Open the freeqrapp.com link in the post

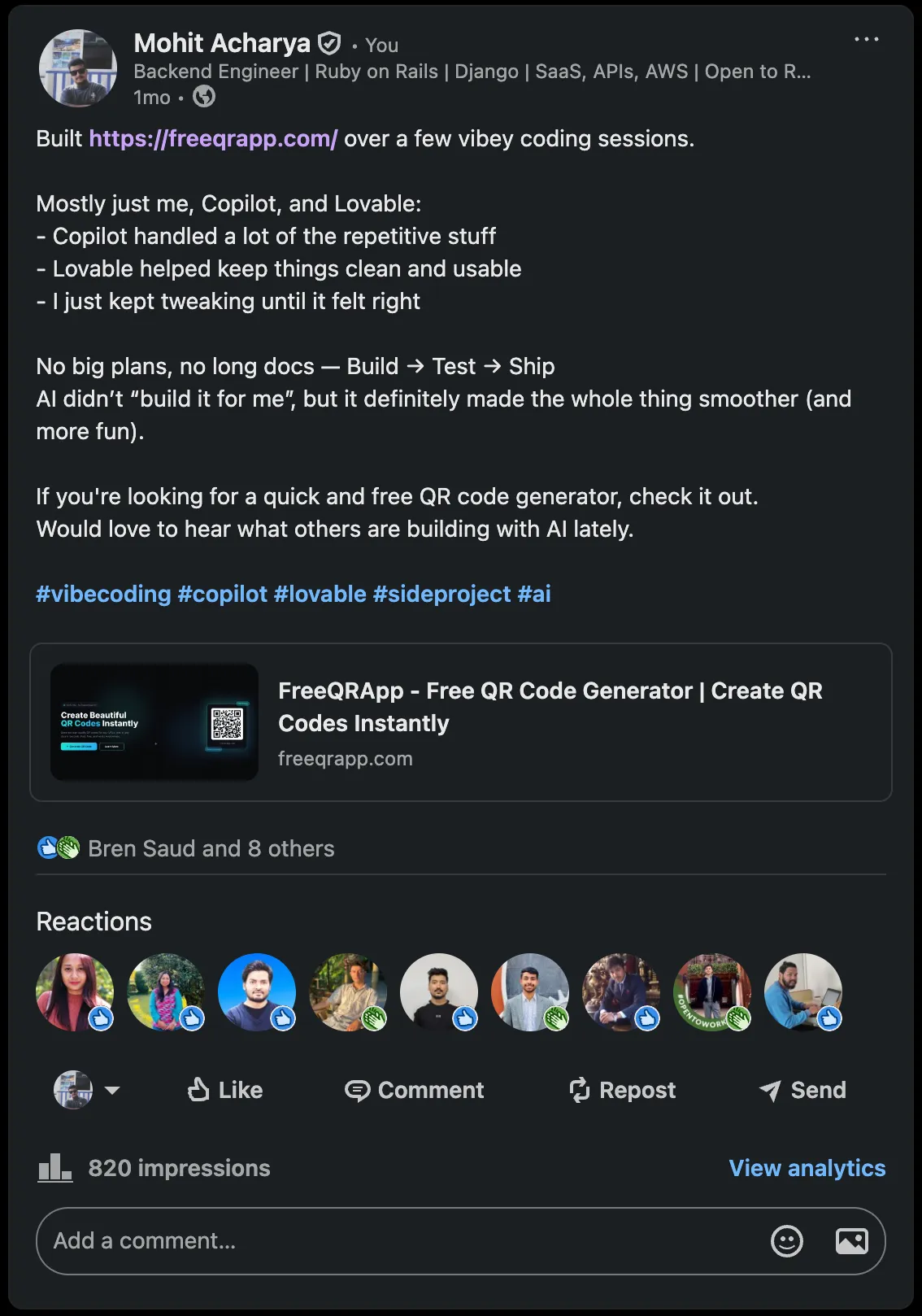[212, 138]
